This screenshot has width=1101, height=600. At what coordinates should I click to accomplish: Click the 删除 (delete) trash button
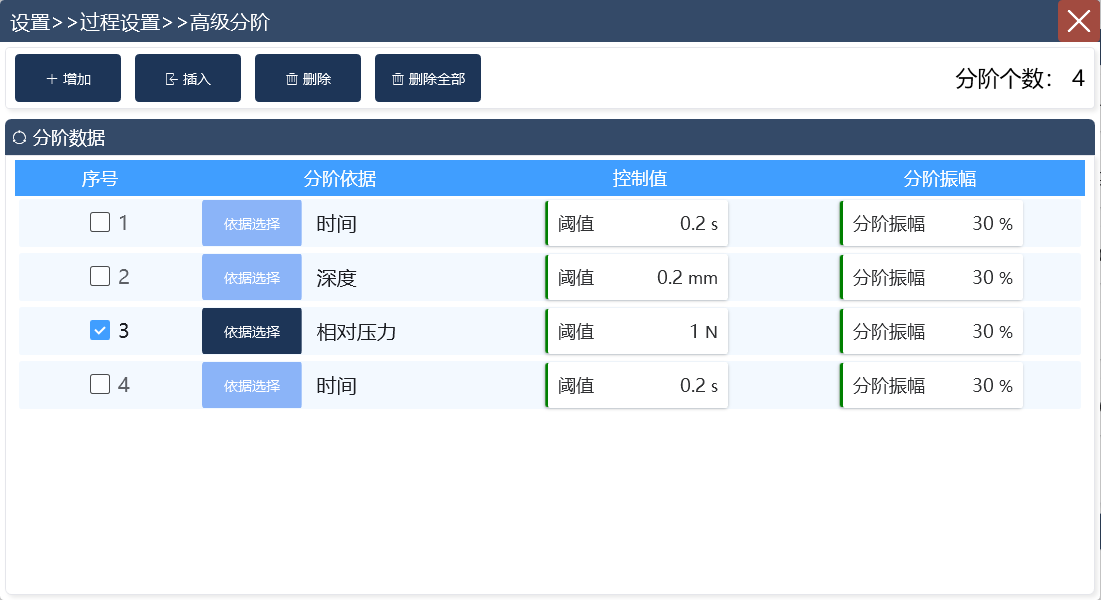pos(308,78)
